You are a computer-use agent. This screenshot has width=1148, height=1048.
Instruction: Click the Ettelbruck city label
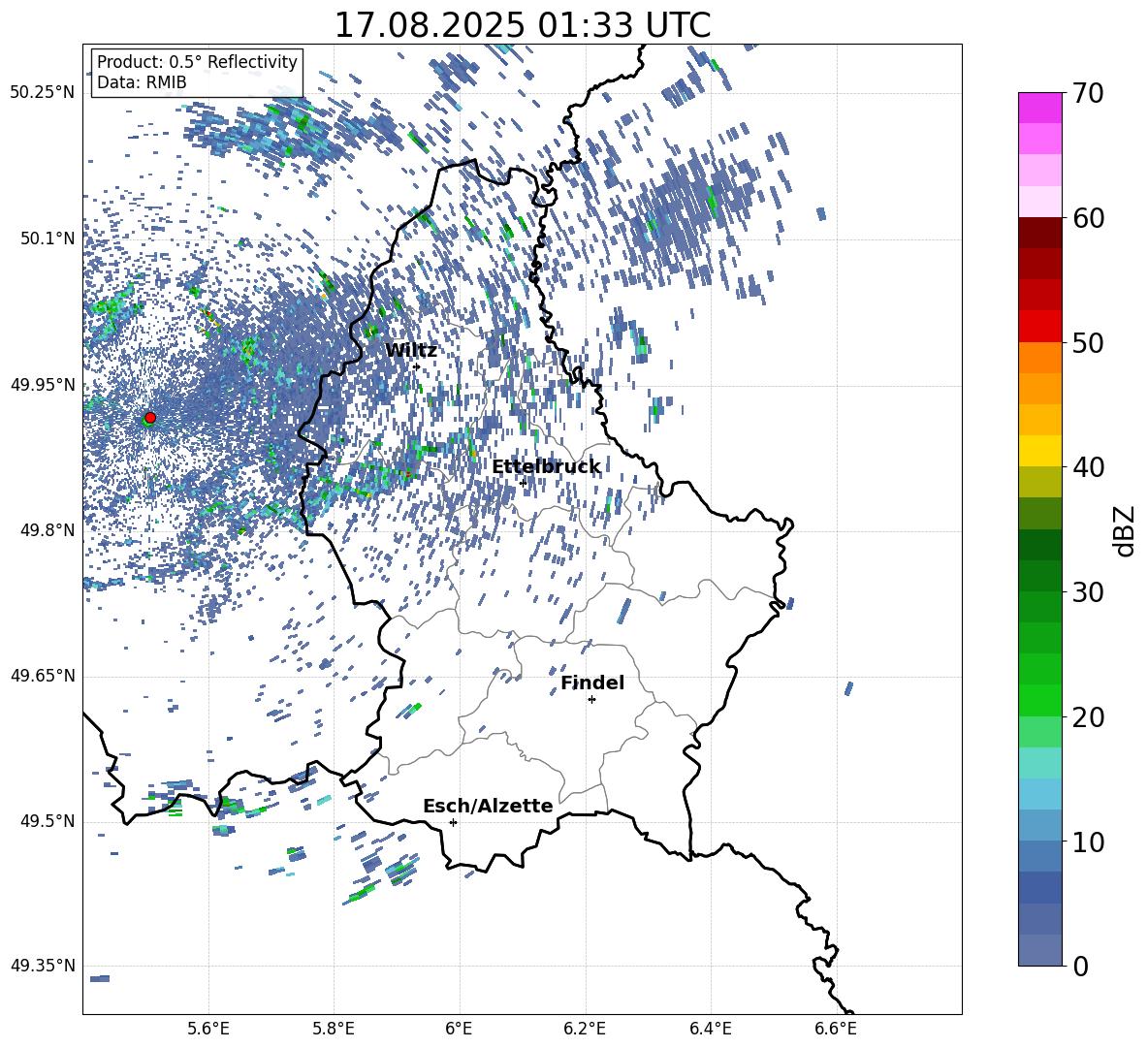tap(546, 467)
